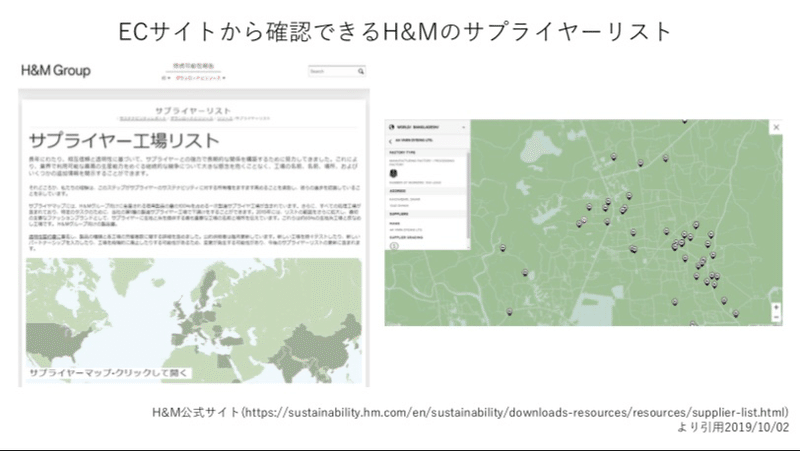Click the factory type badge icon in the sidebar
The image size is (800, 451).
(x=393, y=173)
